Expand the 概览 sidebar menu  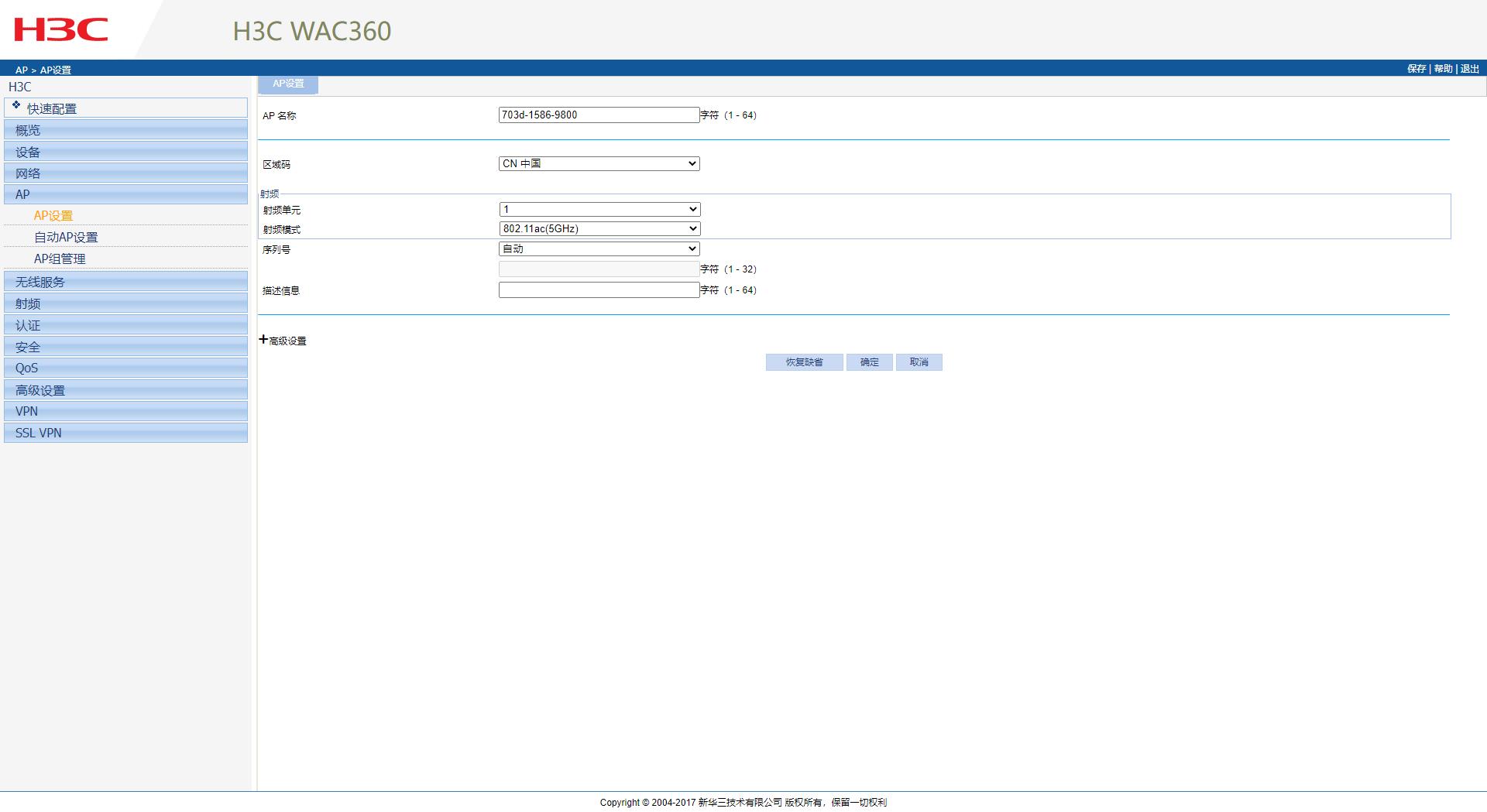click(125, 130)
